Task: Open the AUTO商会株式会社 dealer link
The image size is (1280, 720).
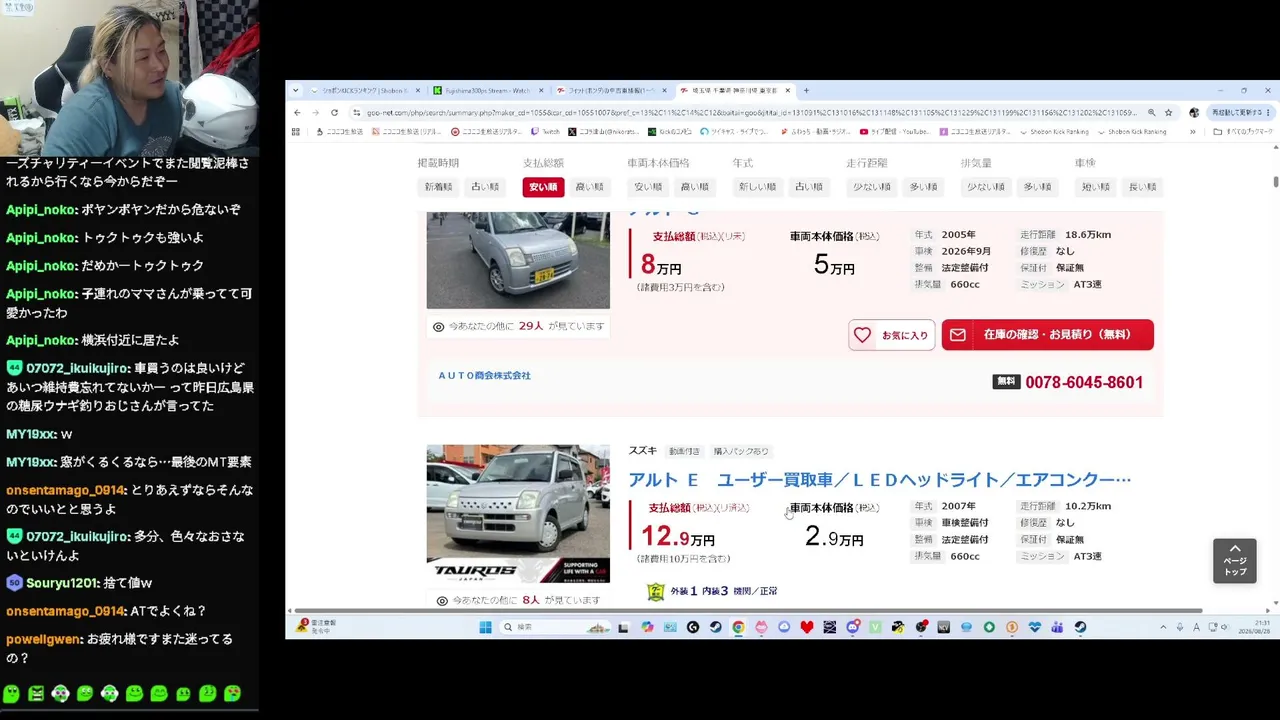Action: tap(484, 376)
